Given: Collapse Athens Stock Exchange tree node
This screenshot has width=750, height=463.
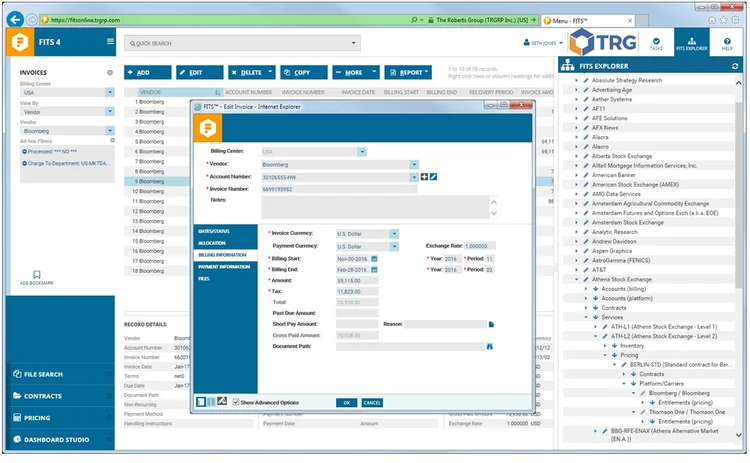Looking at the screenshot, I should pyautogui.click(x=576, y=280).
